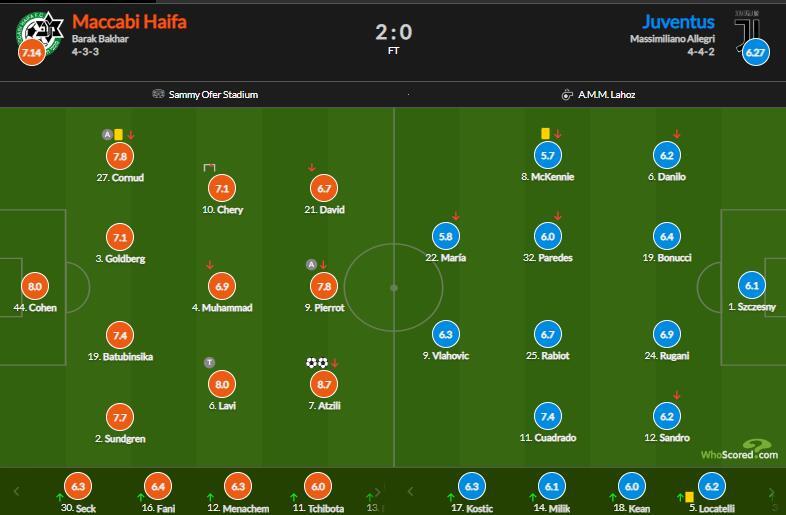This screenshot has height=515, width=786.
Task: Select goalkeeper Cohen's 8.0 rating badge
Action: 35,286
